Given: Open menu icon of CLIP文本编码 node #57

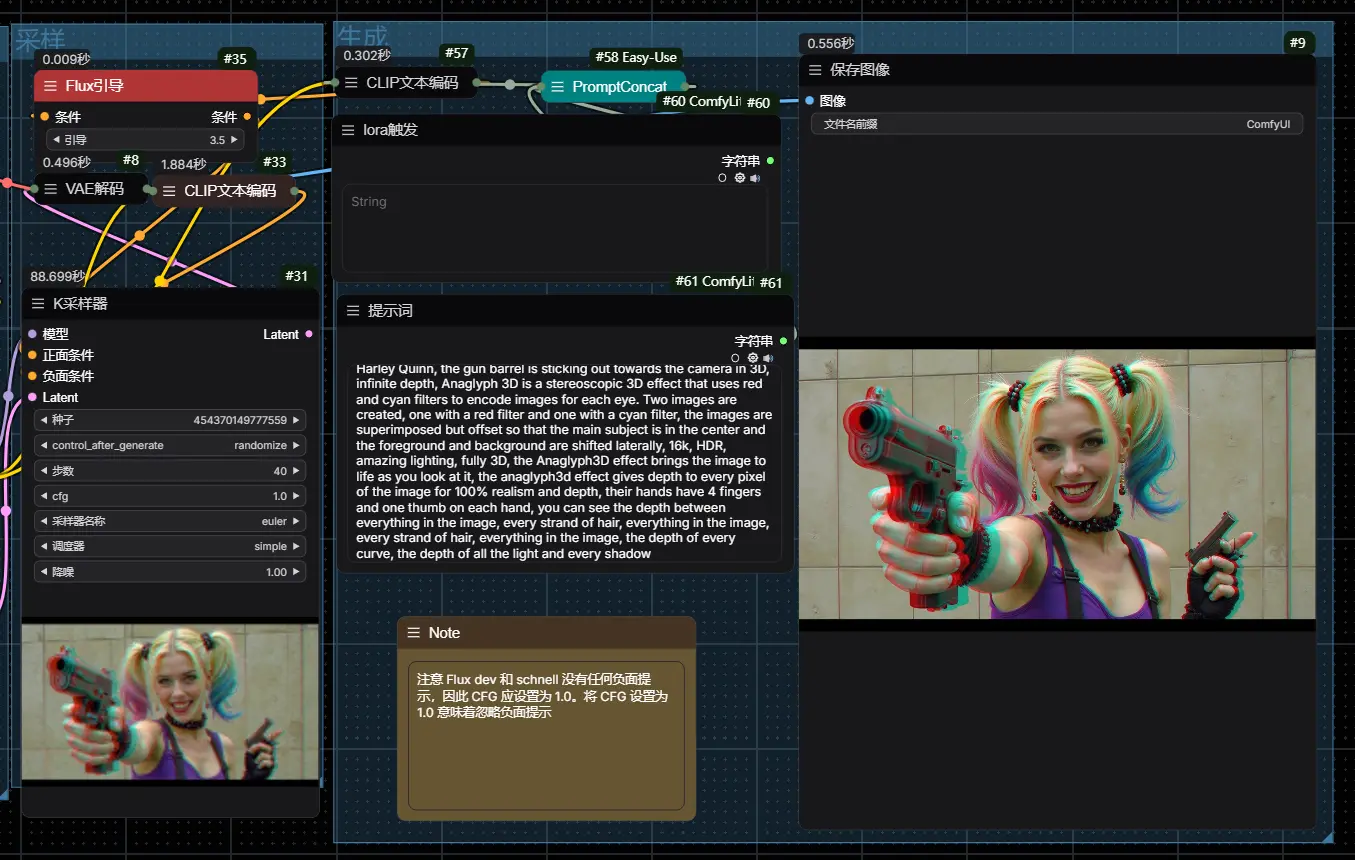Looking at the screenshot, I should [x=351, y=83].
